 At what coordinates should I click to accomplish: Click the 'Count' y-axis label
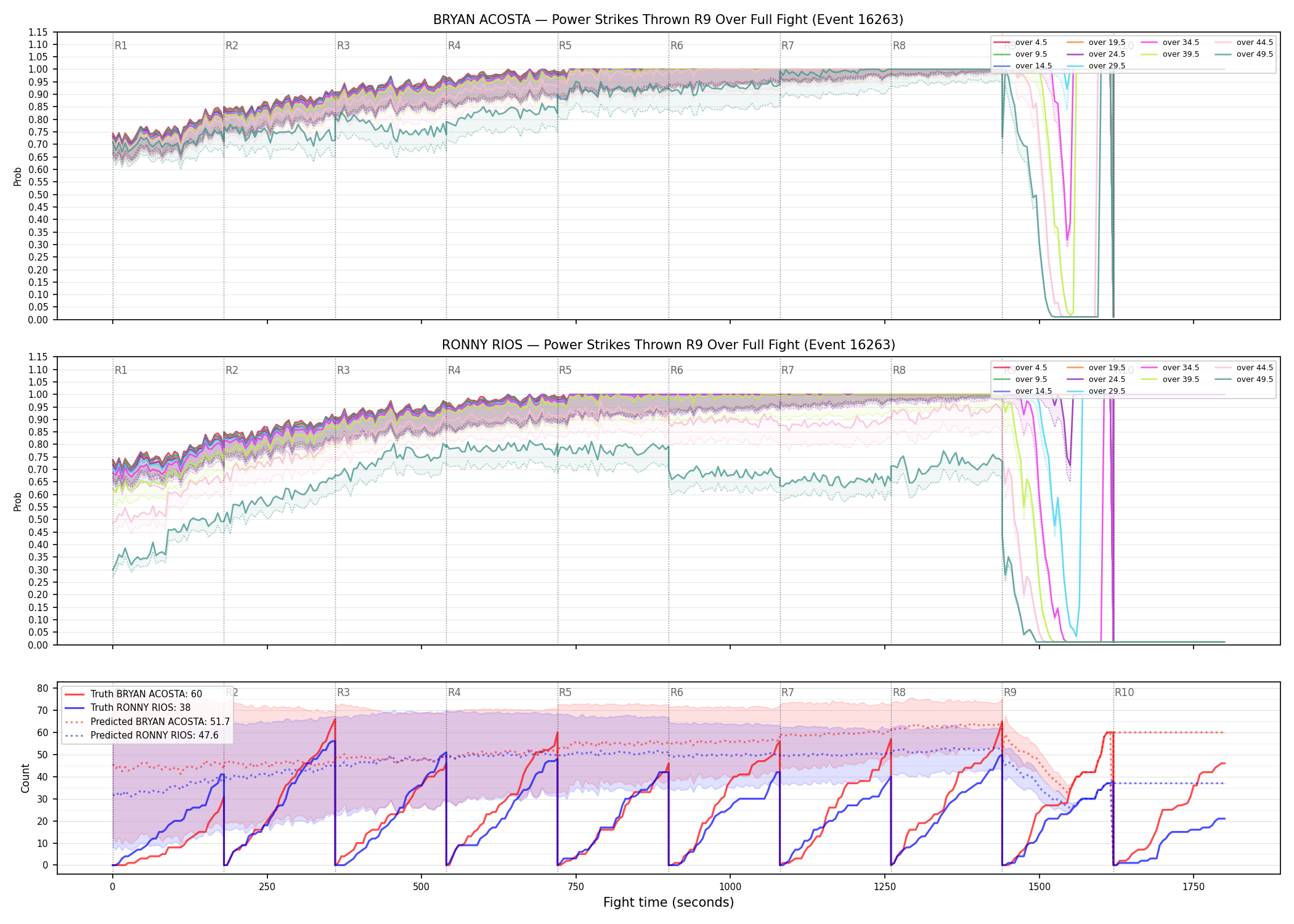click(x=25, y=778)
